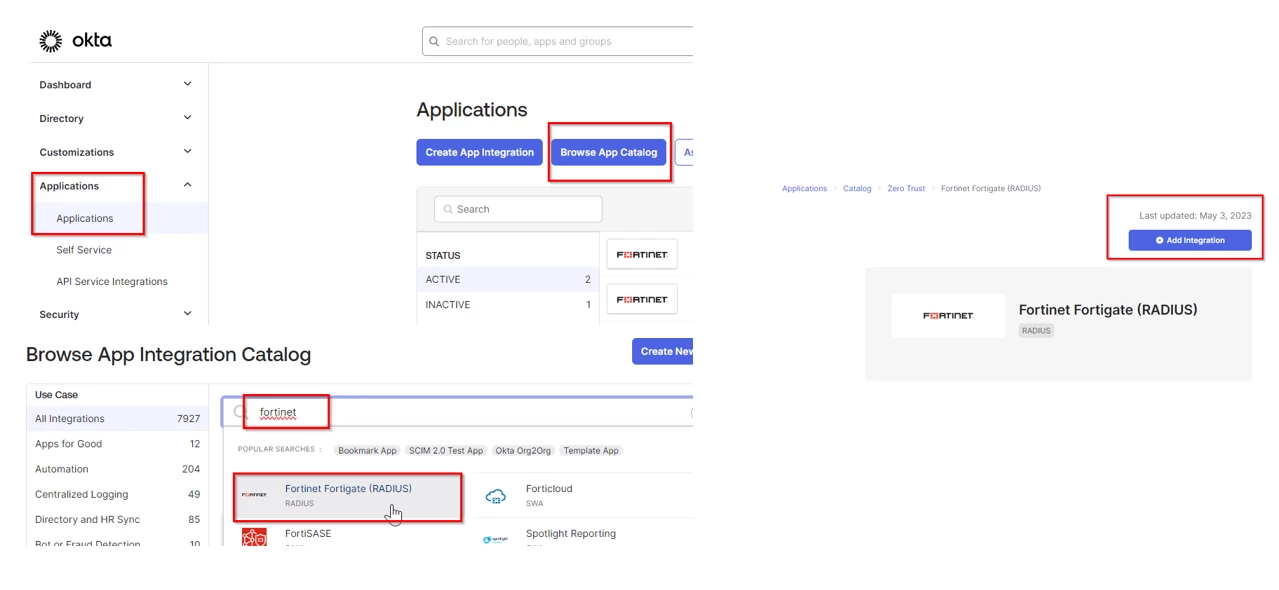Click the Bookmark App popular search chip
This screenshot has width=1279, height=590.
tap(367, 450)
